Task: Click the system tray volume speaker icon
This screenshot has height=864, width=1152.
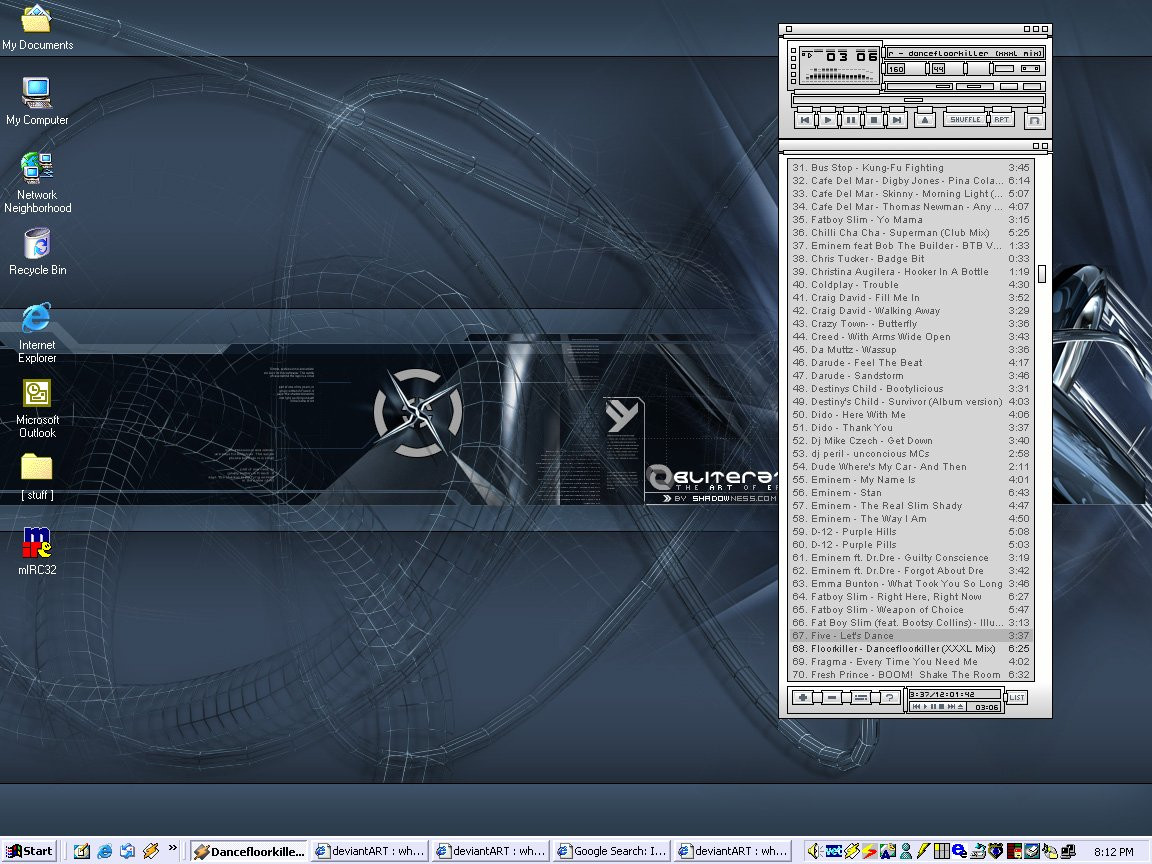Action: click(813, 851)
